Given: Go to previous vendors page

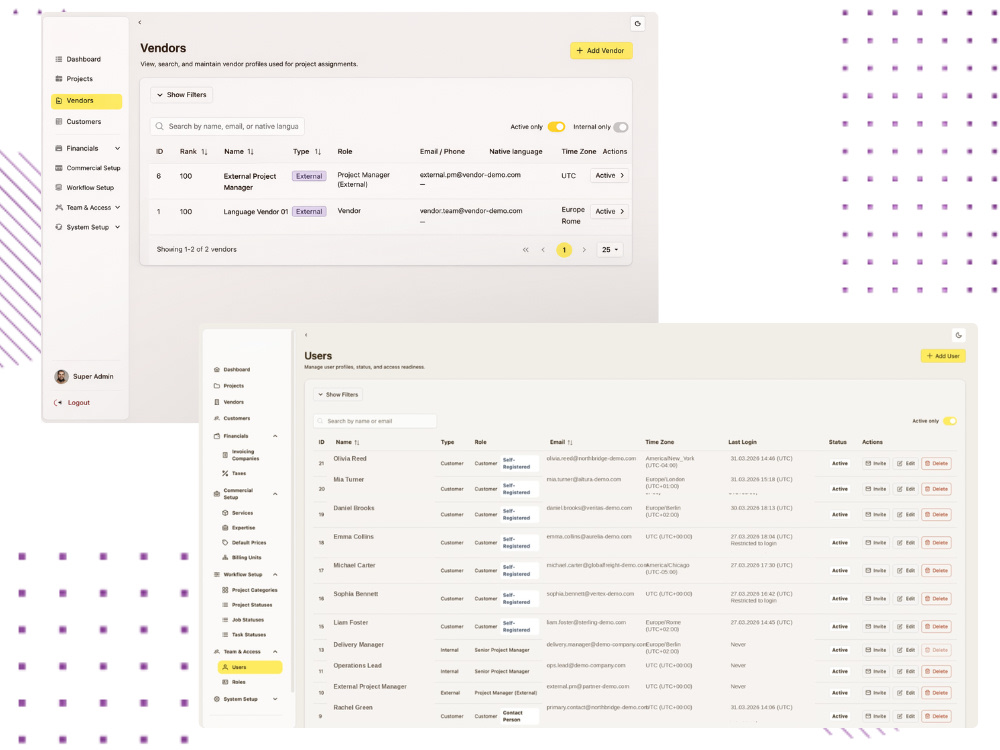Looking at the screenshot, I should click(543, 250).
